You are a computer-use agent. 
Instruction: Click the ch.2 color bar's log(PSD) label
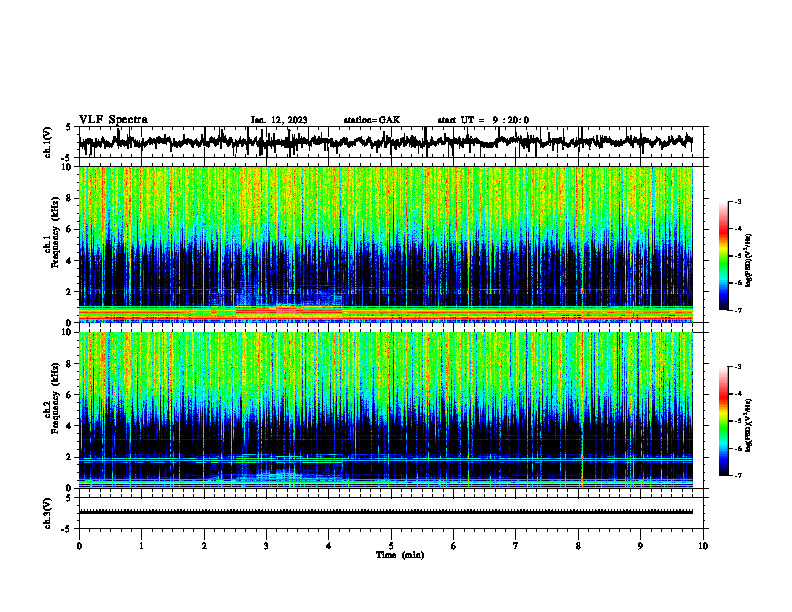[749, 425]
